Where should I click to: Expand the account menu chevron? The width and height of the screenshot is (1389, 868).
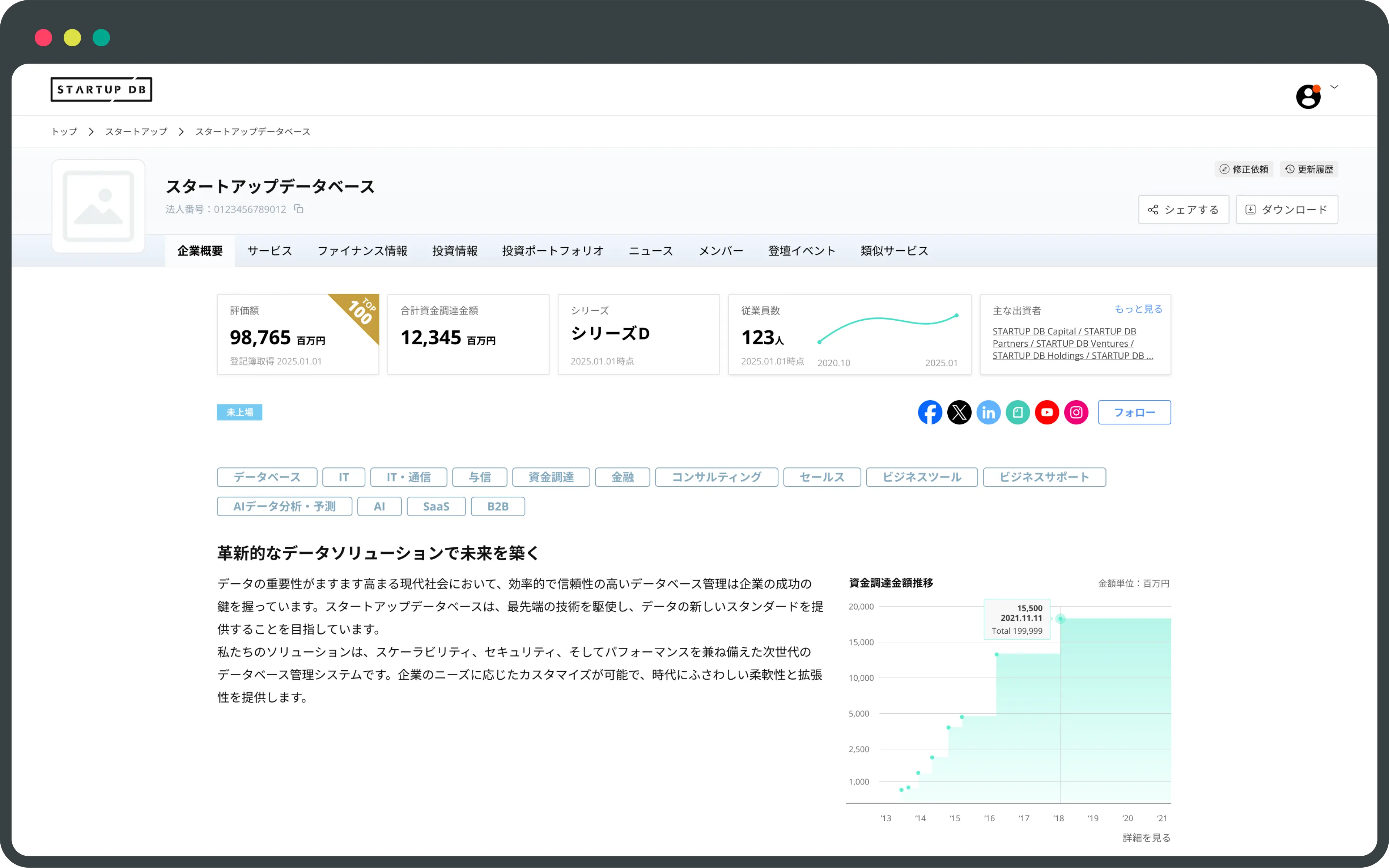click(1334, 87)
